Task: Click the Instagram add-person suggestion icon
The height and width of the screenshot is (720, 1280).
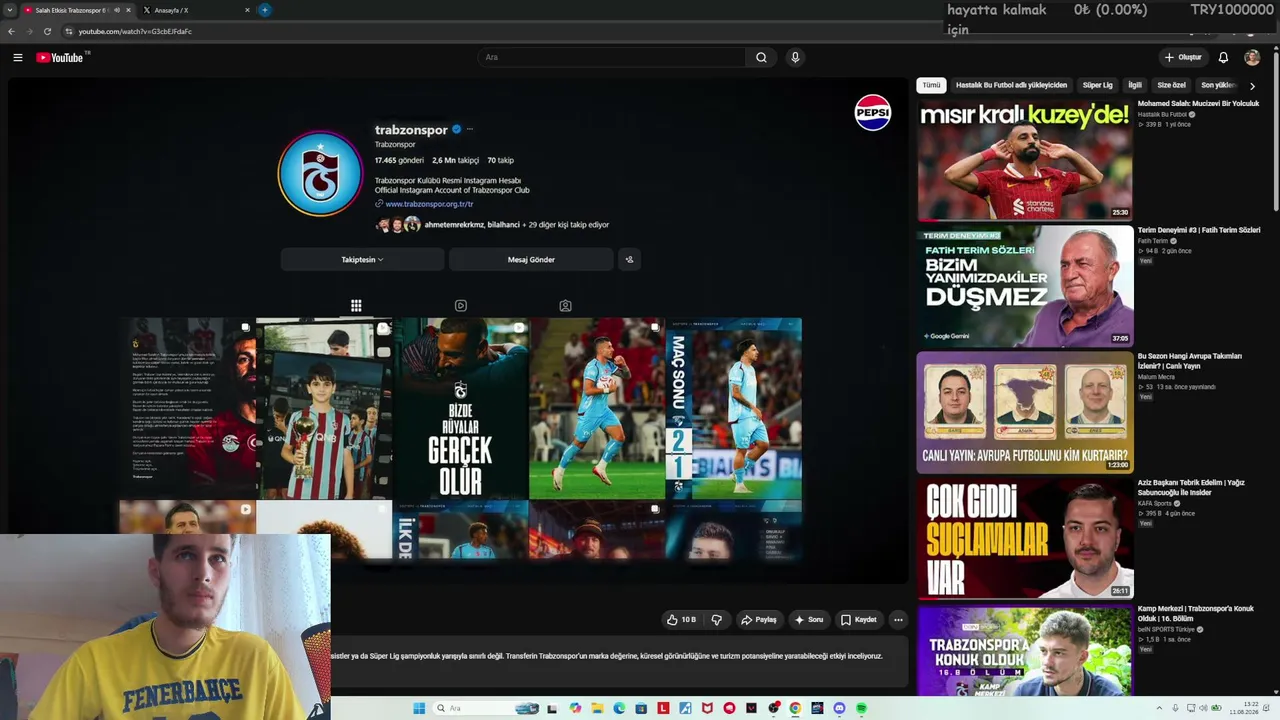Action: 629,260
